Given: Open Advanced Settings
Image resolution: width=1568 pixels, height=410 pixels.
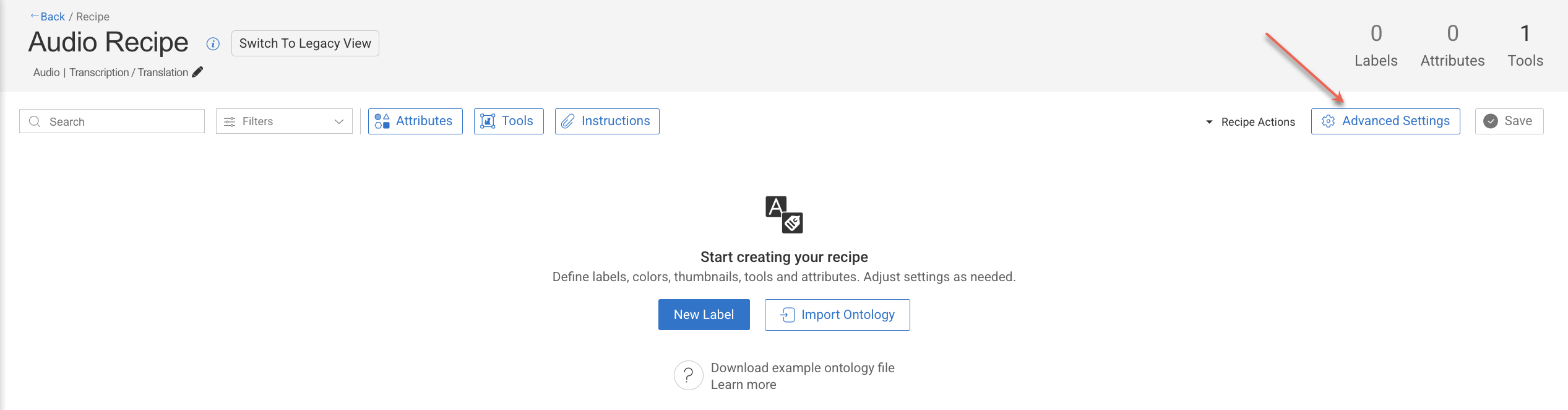Looking at the screenshot, I should [1385, 121].
